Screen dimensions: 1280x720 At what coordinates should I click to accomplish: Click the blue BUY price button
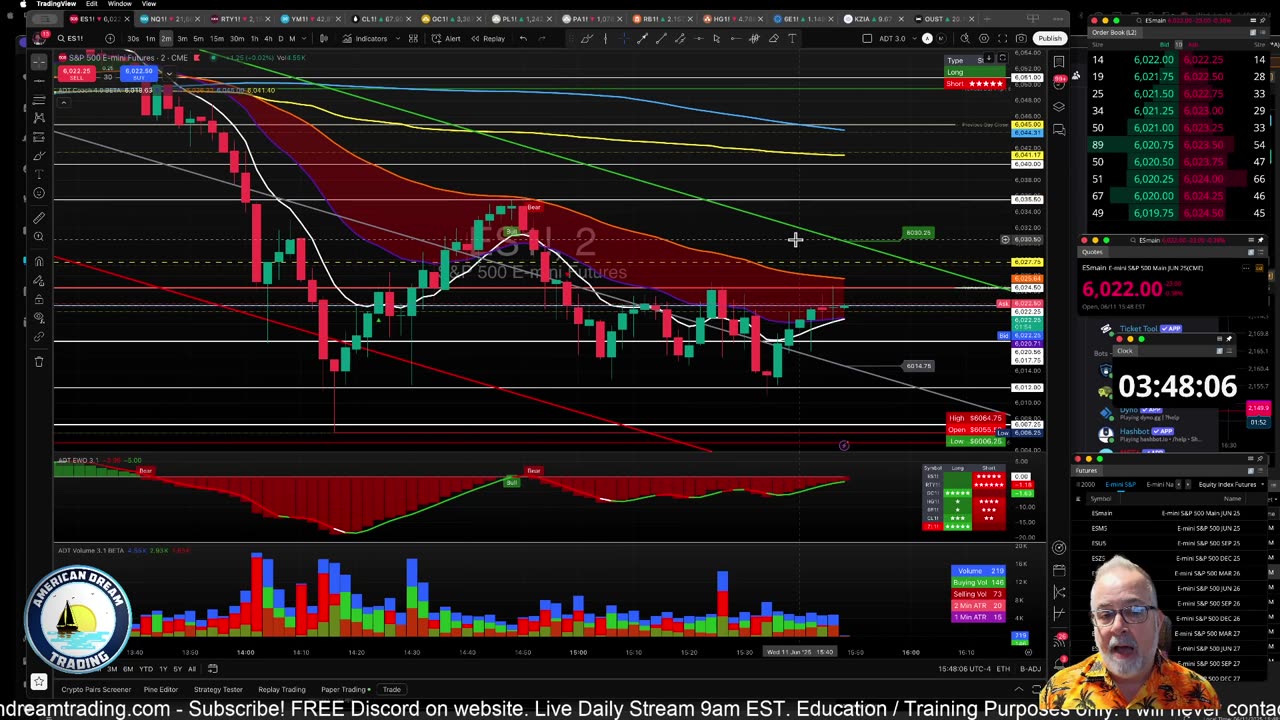point(139,74)
